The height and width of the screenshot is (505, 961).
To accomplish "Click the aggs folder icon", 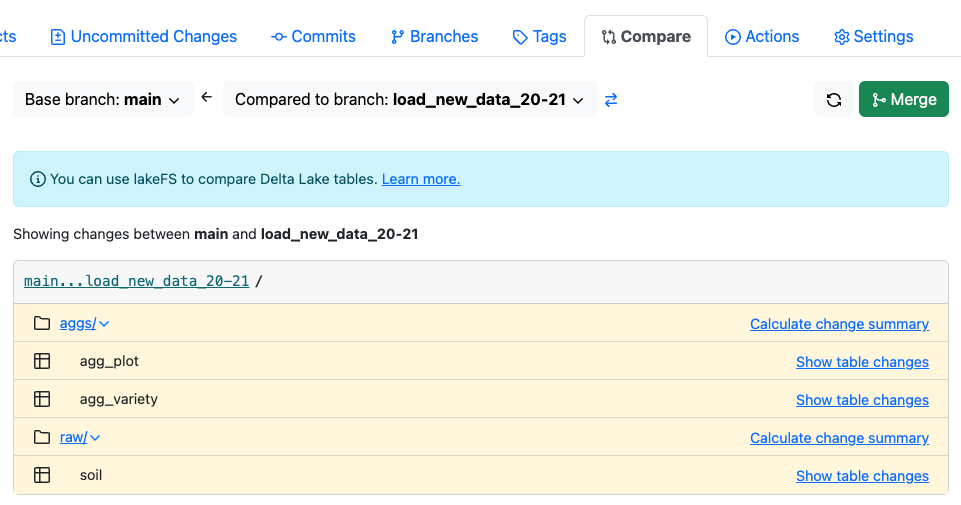I will pos(42,323).
